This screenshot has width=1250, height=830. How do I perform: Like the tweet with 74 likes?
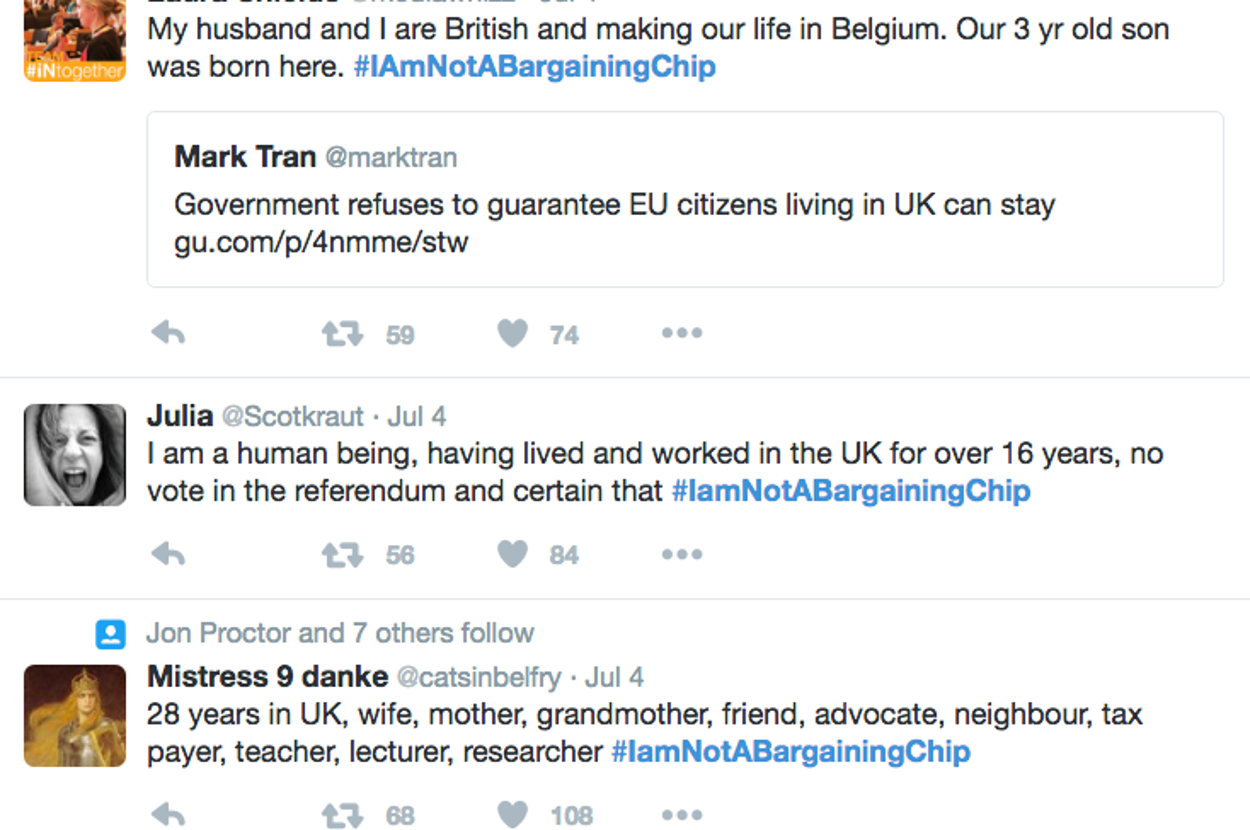(513, 334)
